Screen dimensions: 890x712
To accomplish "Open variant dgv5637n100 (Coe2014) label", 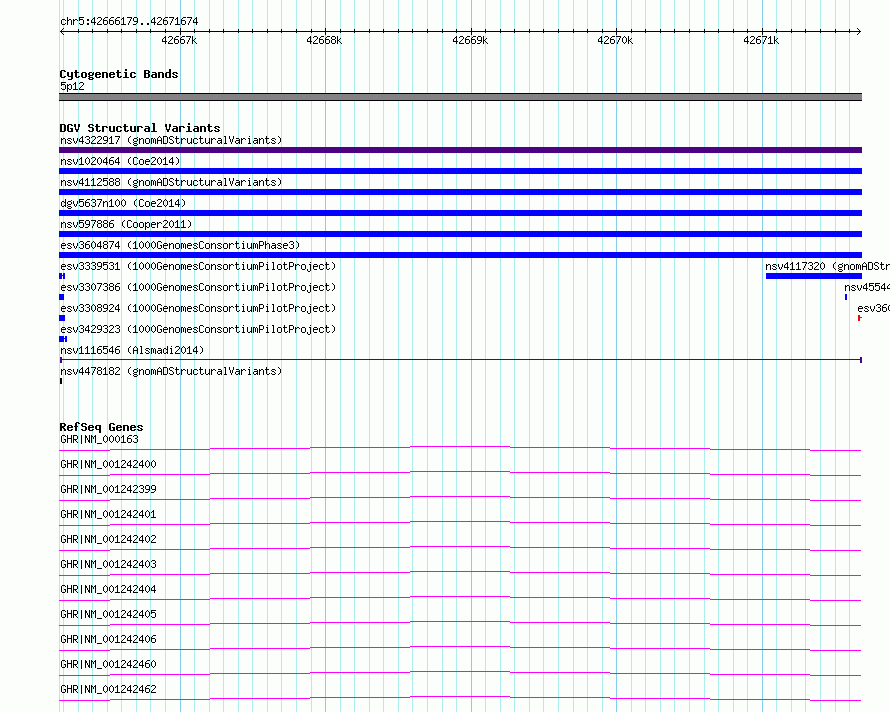I will 123,203.
